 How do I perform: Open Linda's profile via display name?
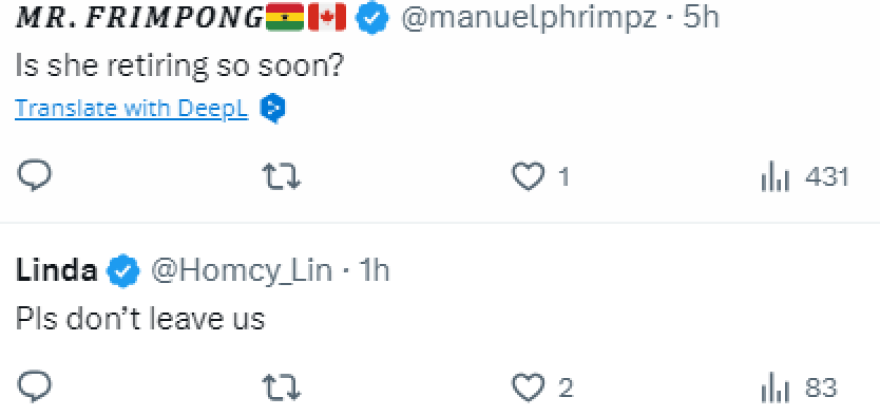pos(56,269)
